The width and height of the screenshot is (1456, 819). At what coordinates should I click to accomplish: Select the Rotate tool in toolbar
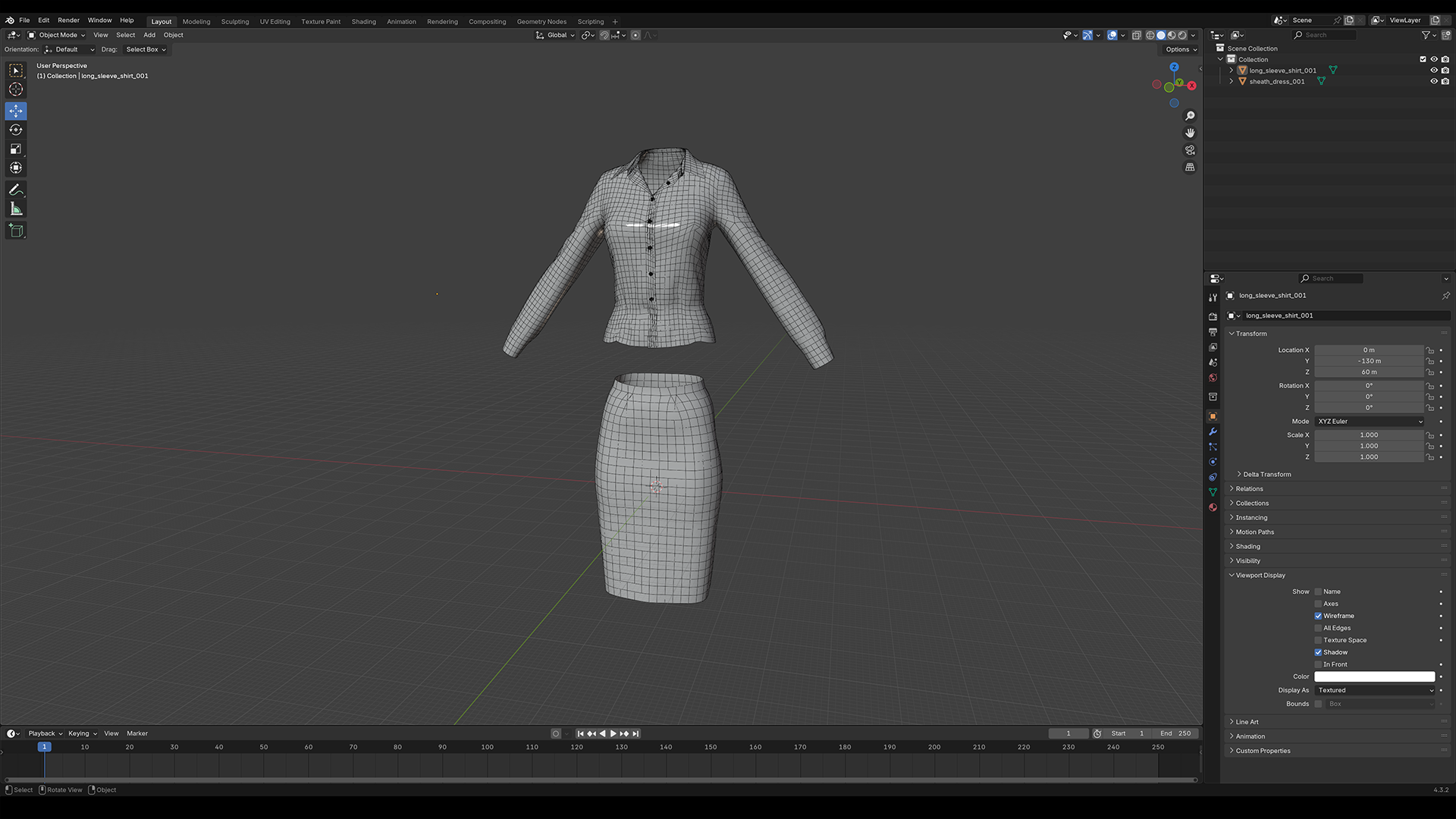16,130
